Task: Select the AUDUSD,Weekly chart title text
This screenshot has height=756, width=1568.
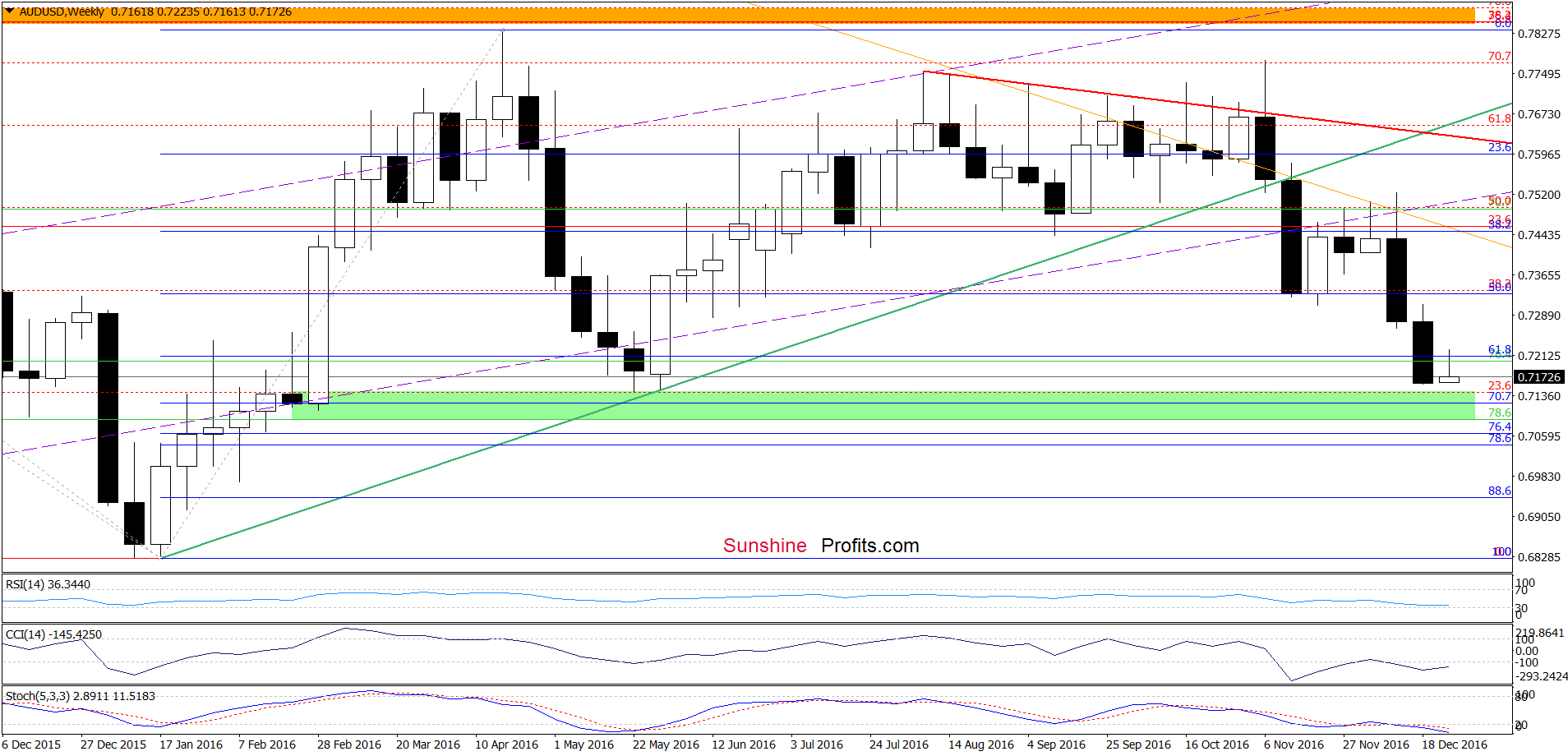Action: pos(62,12)
